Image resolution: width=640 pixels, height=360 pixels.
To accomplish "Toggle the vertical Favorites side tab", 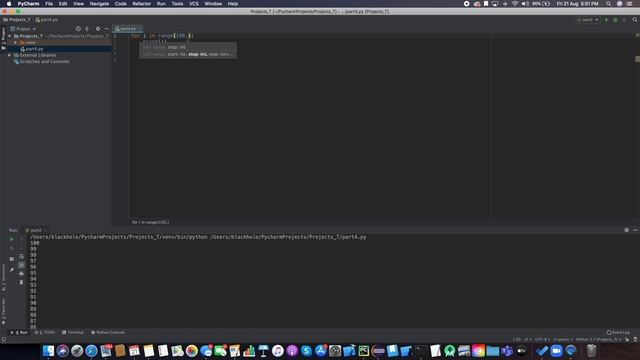I will 3,310.
